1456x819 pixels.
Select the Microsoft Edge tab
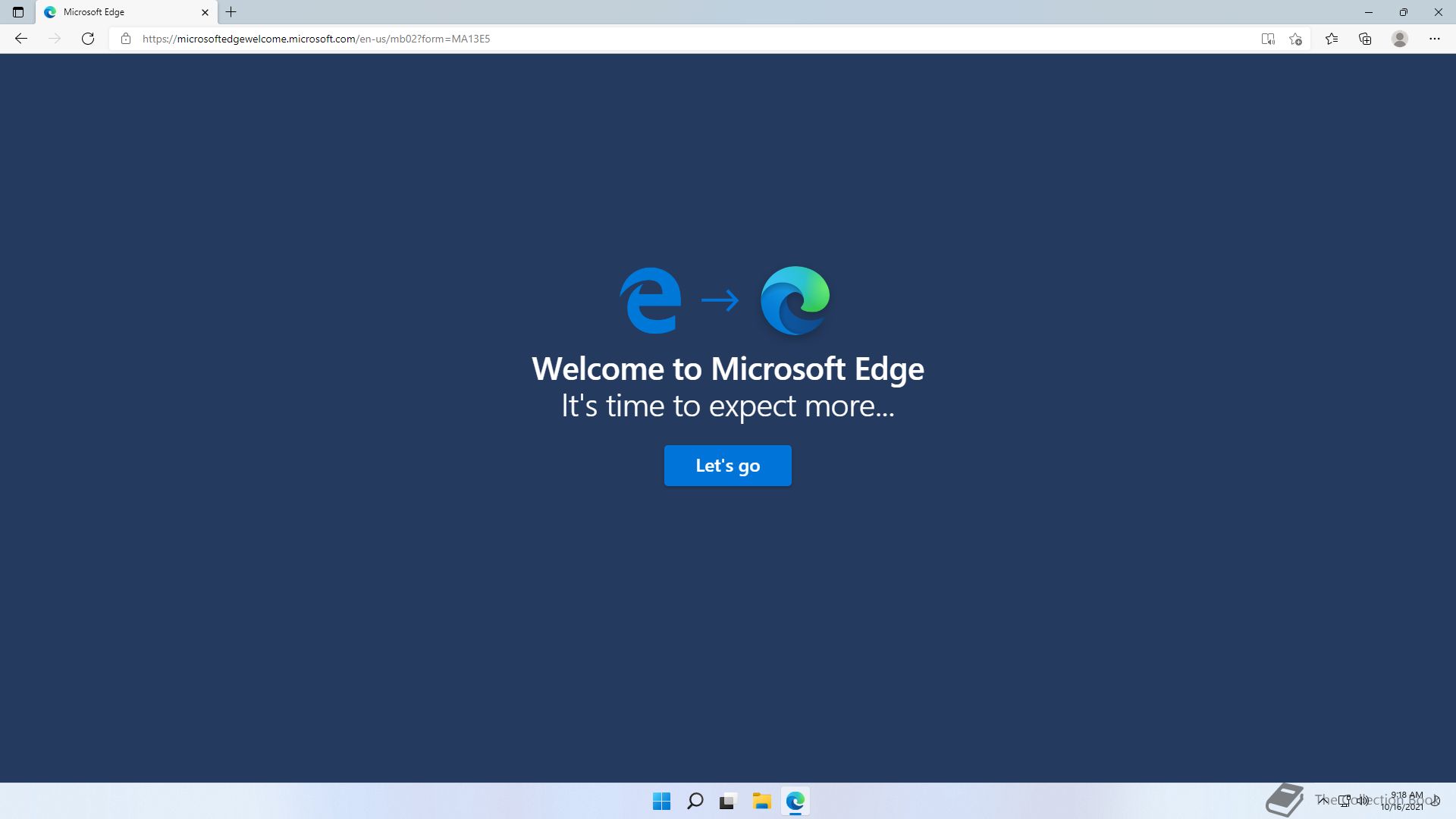[127, 12]
